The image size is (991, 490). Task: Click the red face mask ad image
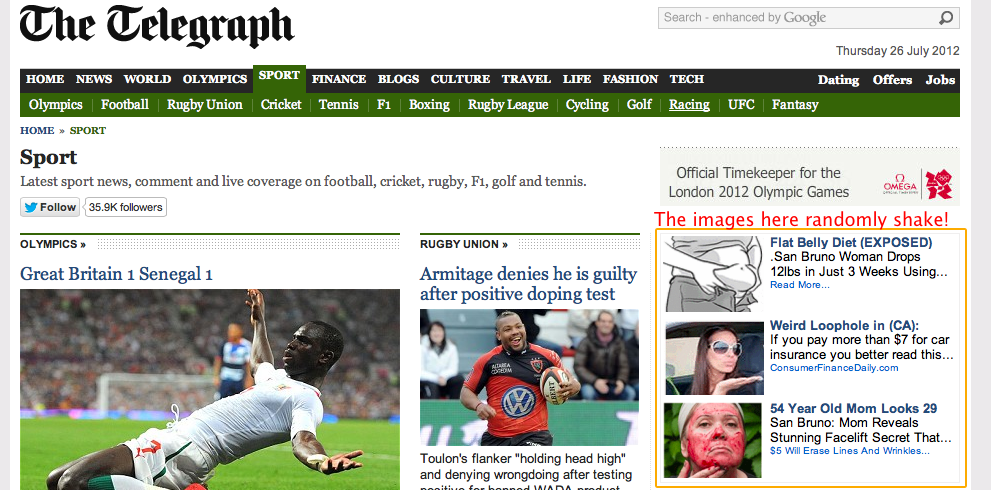pyautogui.click(x=713, y=441)
